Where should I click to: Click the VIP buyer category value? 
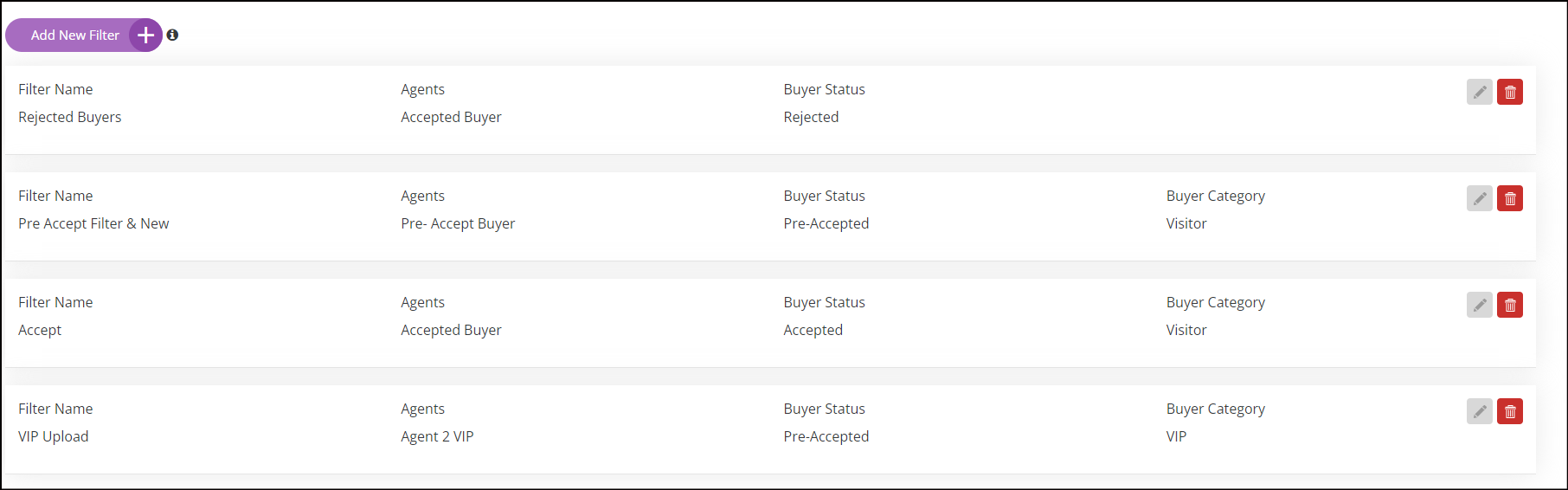[x=1176, y=436]
